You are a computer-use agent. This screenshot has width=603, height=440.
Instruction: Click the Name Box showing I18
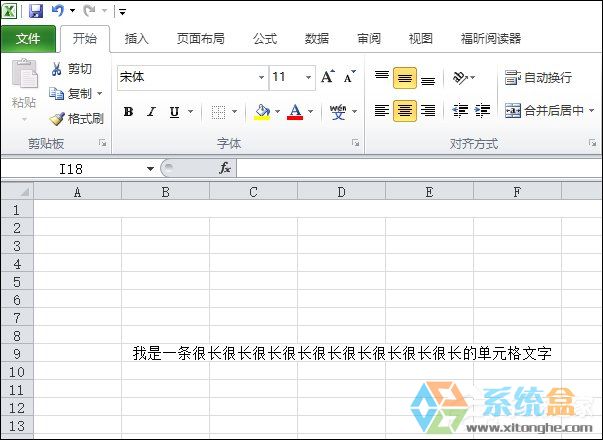(71, 169)
